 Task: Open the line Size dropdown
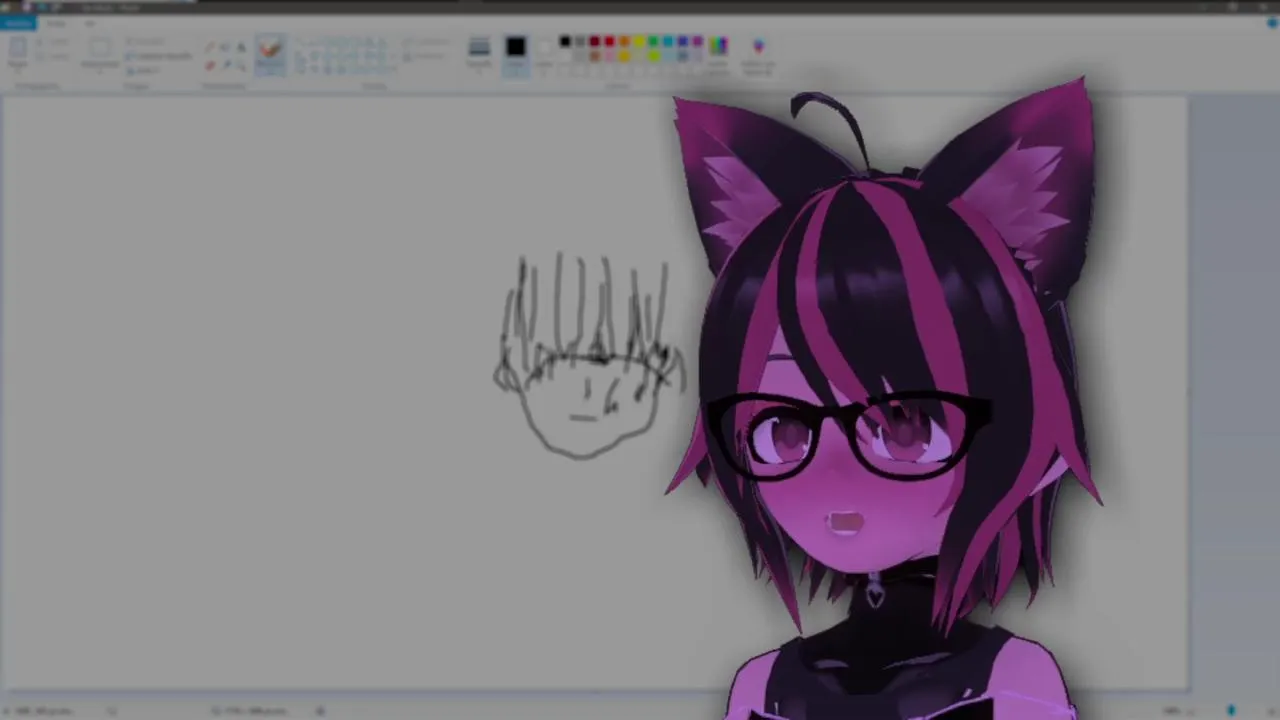pos(479,53)
